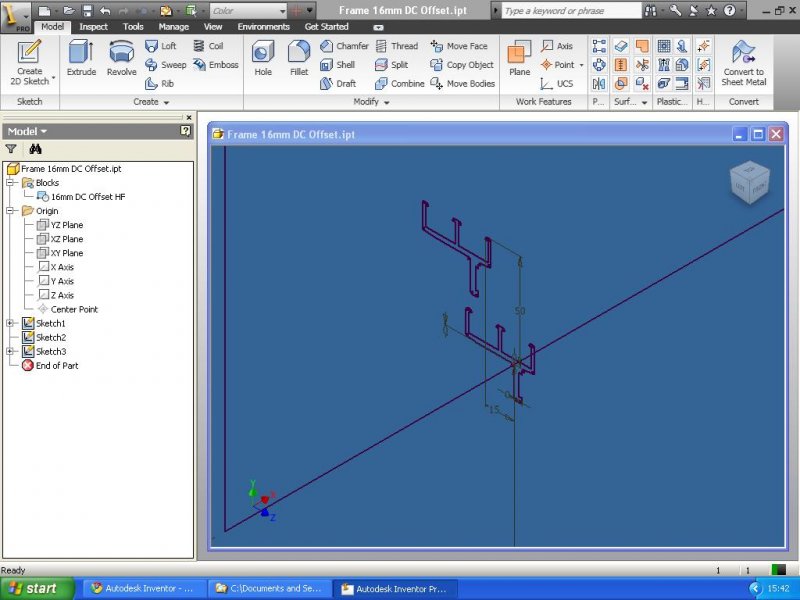Image resolution: width=800 pixels, height=600 pixels.
Task: Select the Move Bodies tool
Action: coord(462,84)
